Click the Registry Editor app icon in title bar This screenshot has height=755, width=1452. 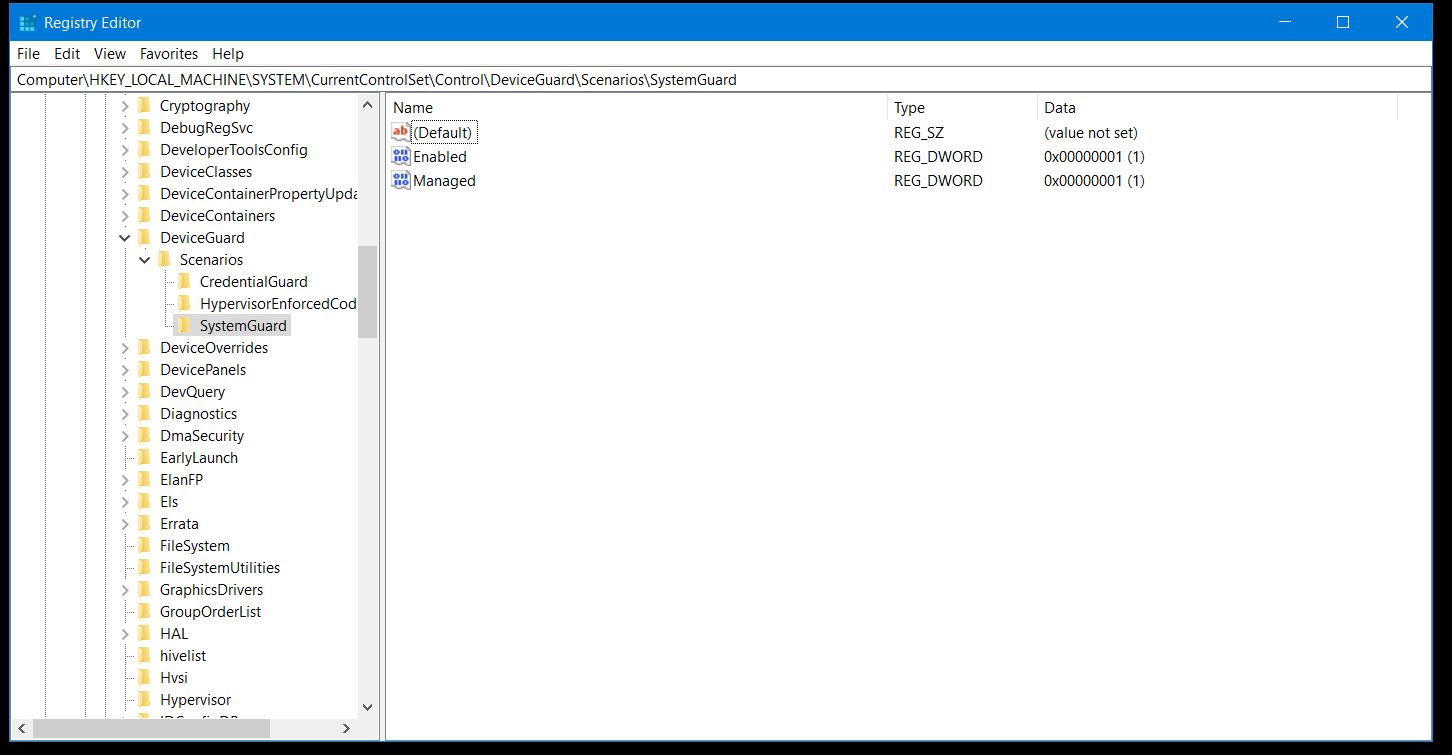point(27,22)
